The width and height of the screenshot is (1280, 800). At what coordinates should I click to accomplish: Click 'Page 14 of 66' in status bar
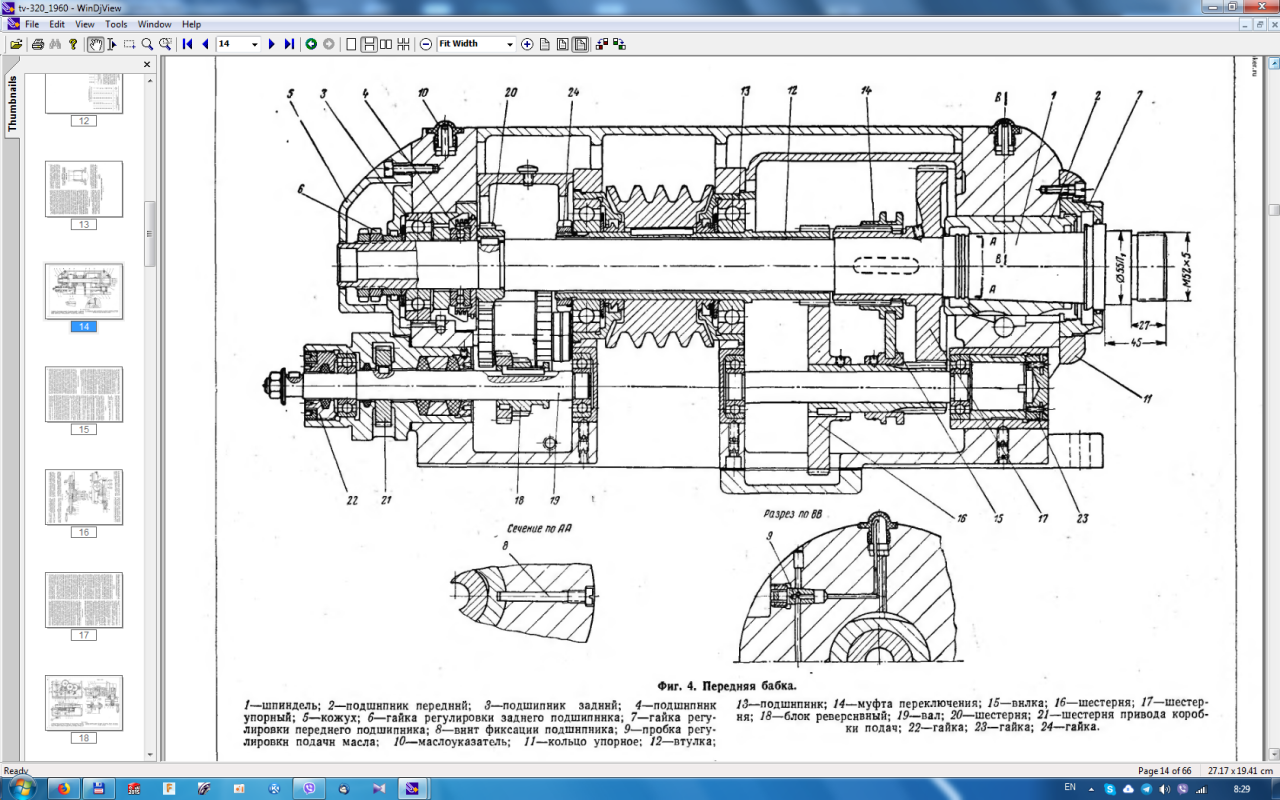(1165, 771)
